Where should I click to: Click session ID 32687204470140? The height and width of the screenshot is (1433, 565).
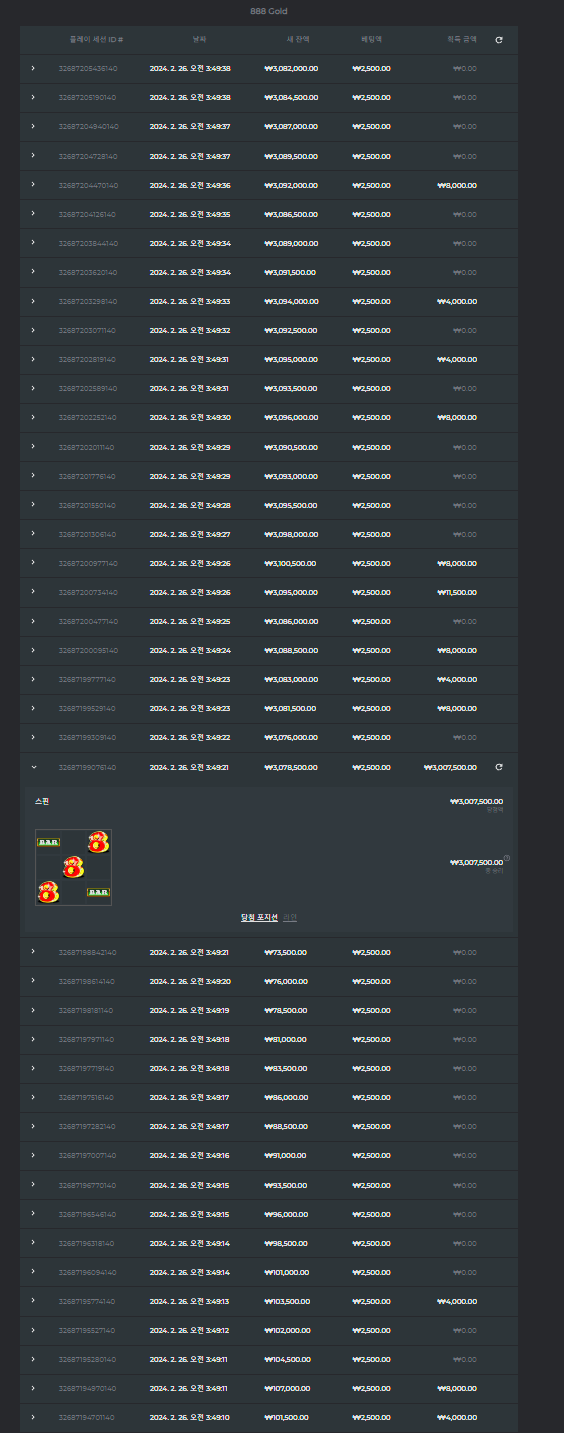(x=88, y=185)
